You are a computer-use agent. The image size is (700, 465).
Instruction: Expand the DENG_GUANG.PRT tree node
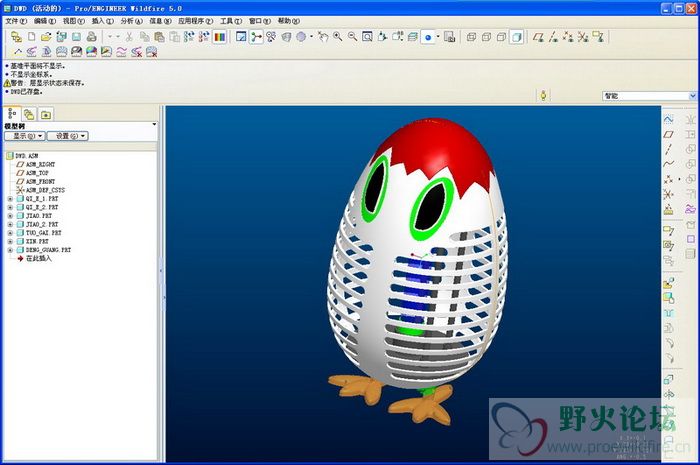10,250
